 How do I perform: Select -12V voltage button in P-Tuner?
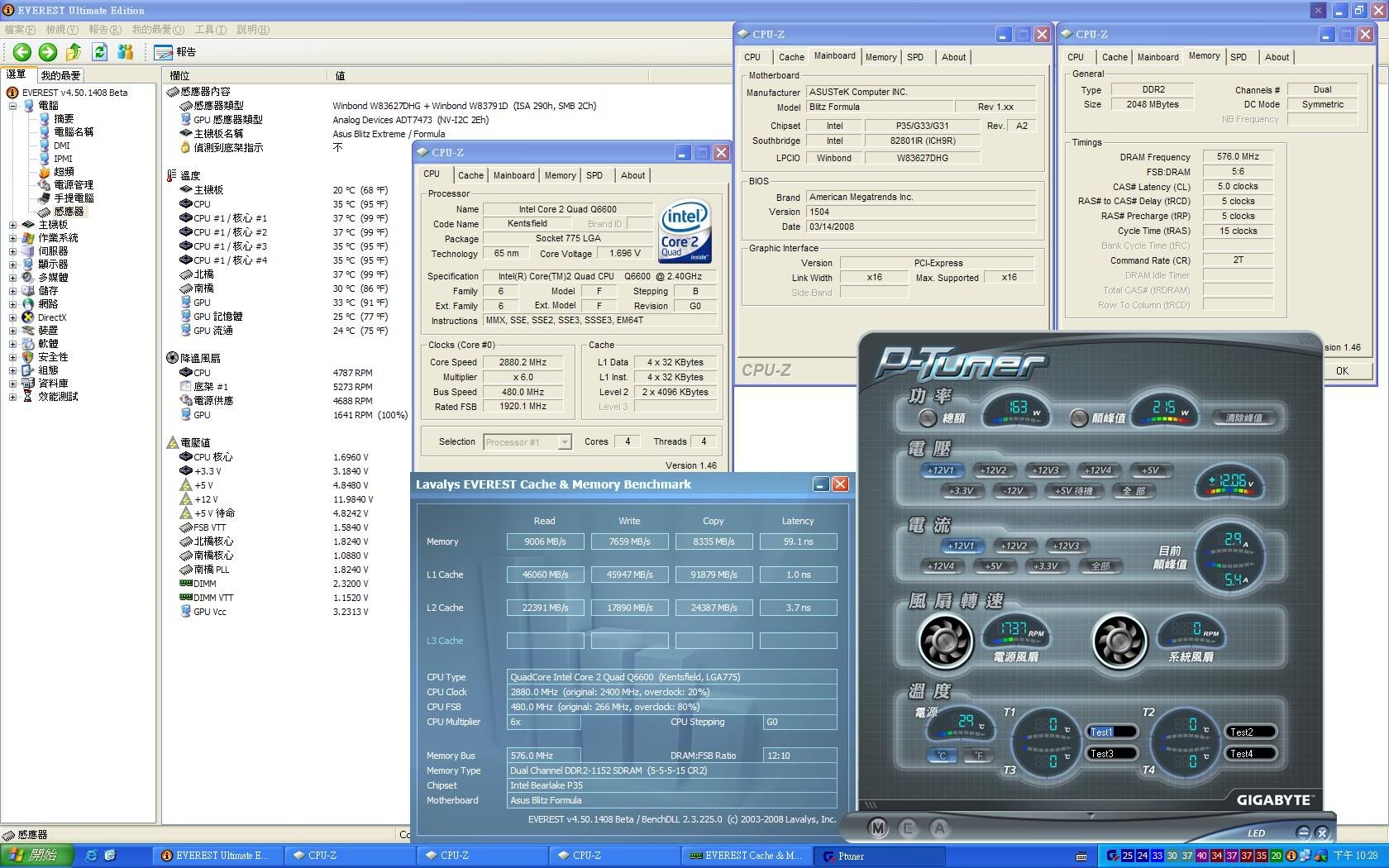click(x=1013, y=491)
